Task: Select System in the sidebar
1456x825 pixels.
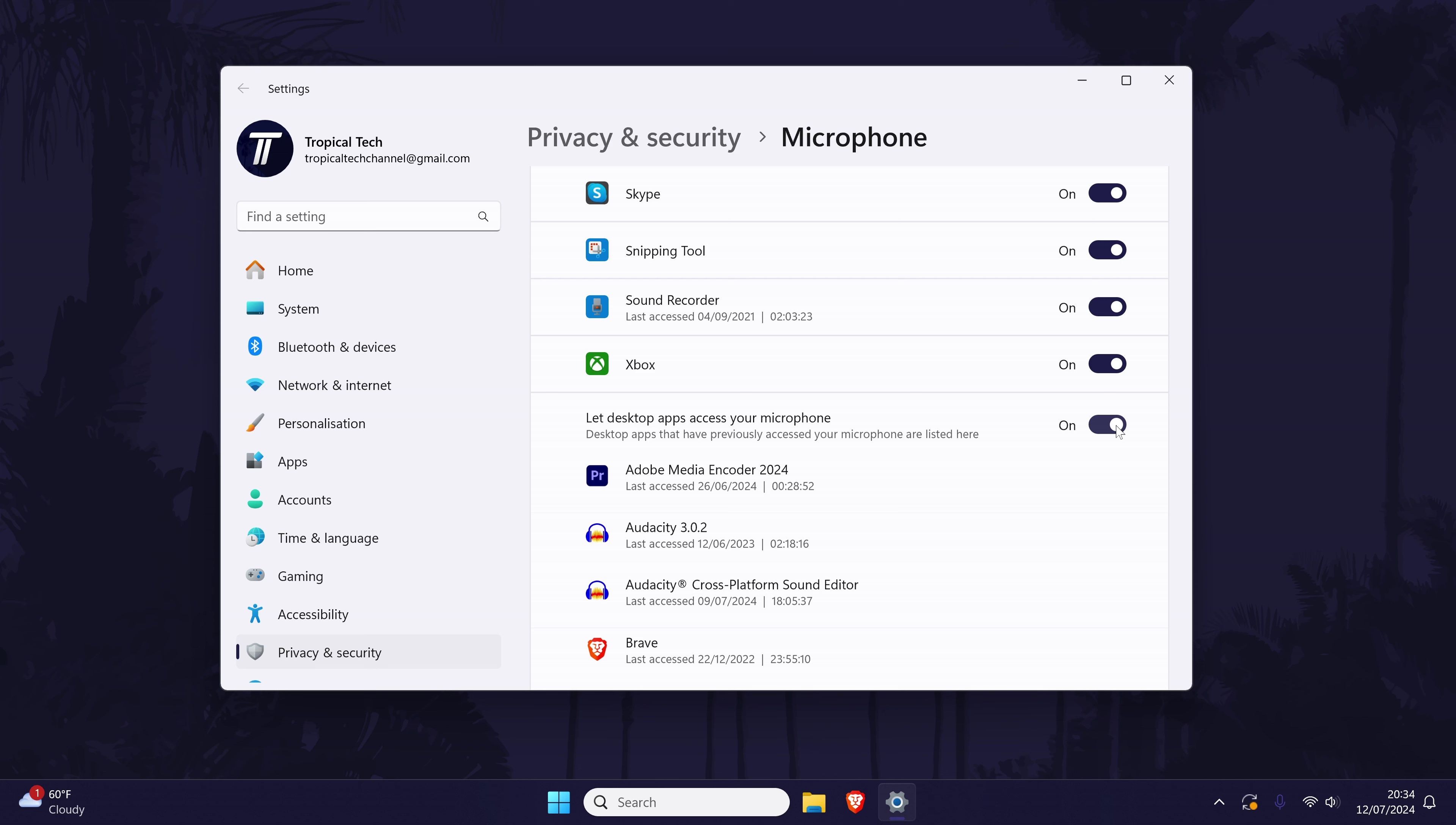Action: pyautogui.click(x=368, y=309)
